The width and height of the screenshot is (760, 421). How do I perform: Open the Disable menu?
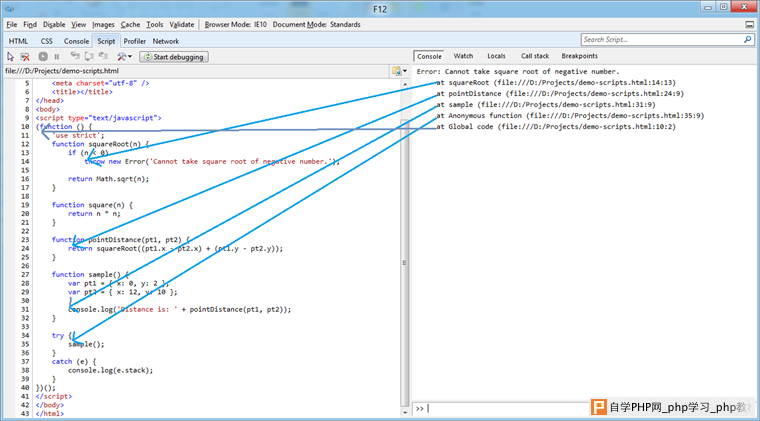click(x=54, y=24)
